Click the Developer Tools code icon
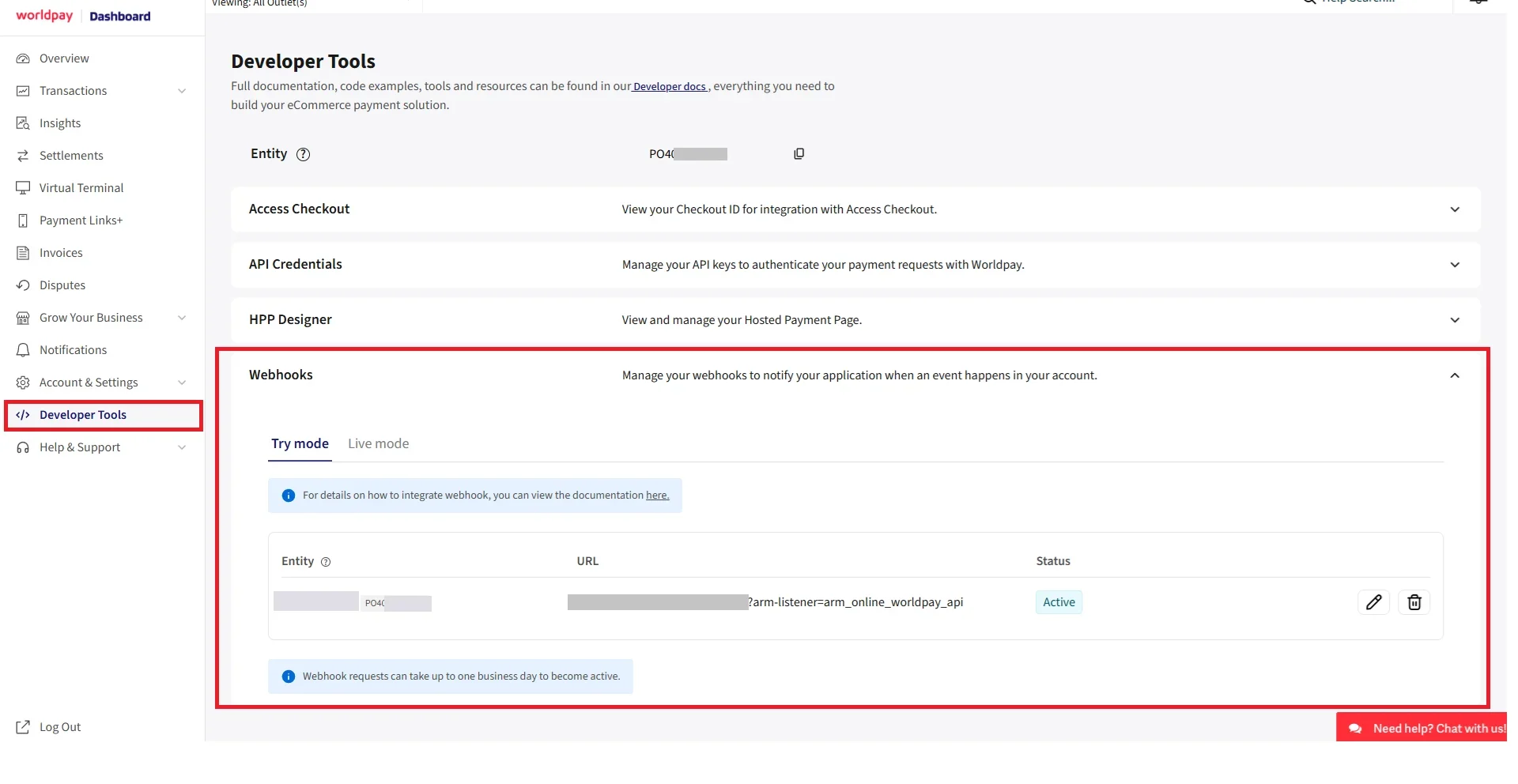 coord(23,415)
